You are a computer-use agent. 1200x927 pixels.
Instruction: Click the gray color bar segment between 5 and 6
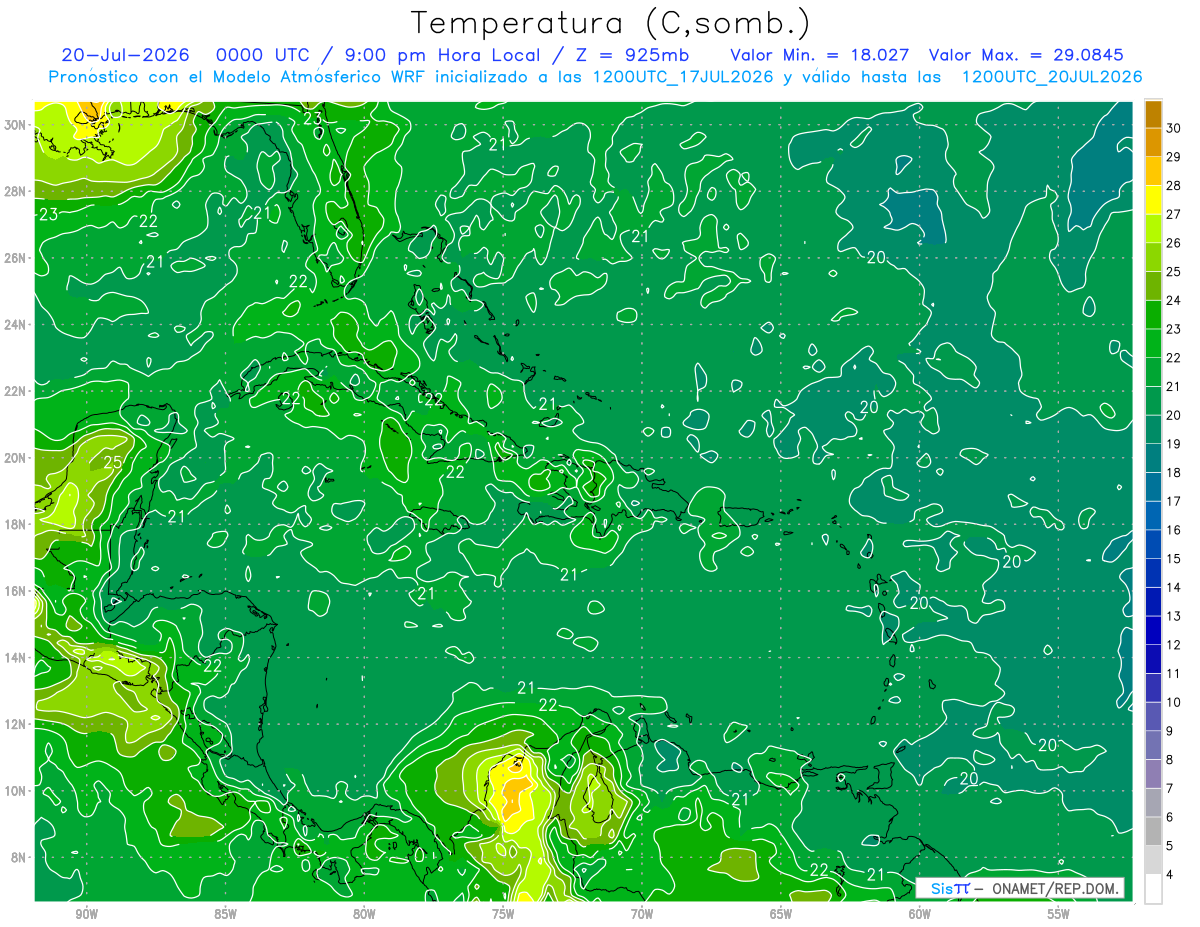coord(1153,832)
